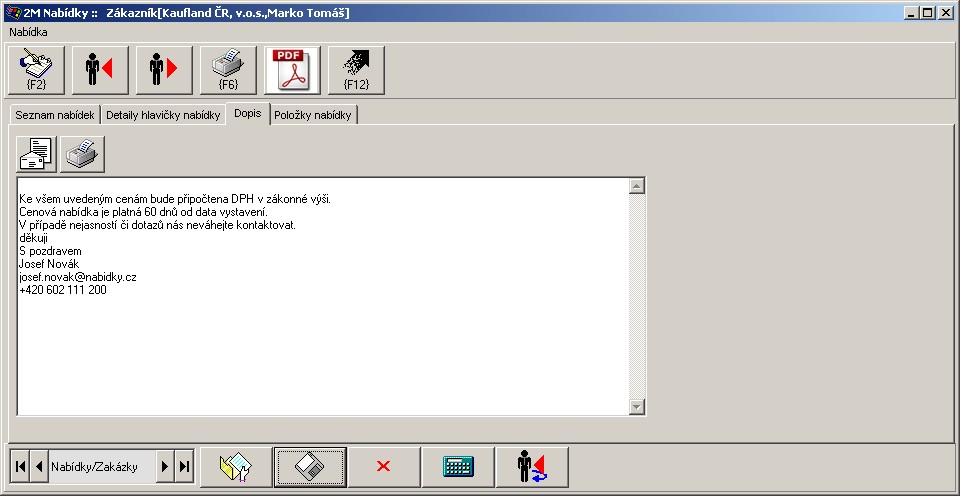Go to next record in navigator
This screenshot has width=960, height=496.
tap(165, 467)
